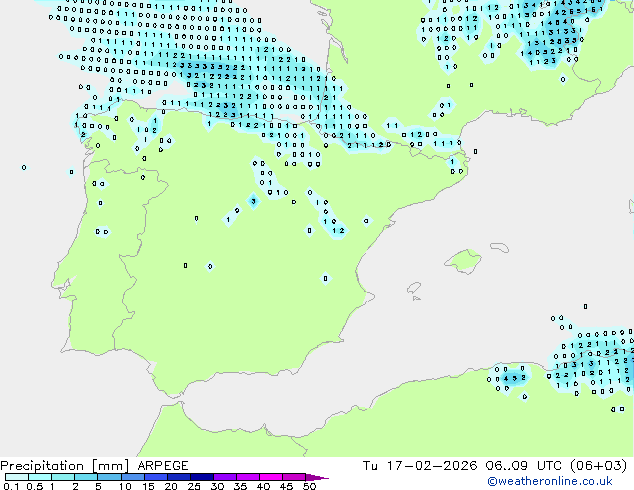Click the 5 to 10 mm legend swatch
The image size is (634, 490).
click(109, 477)
